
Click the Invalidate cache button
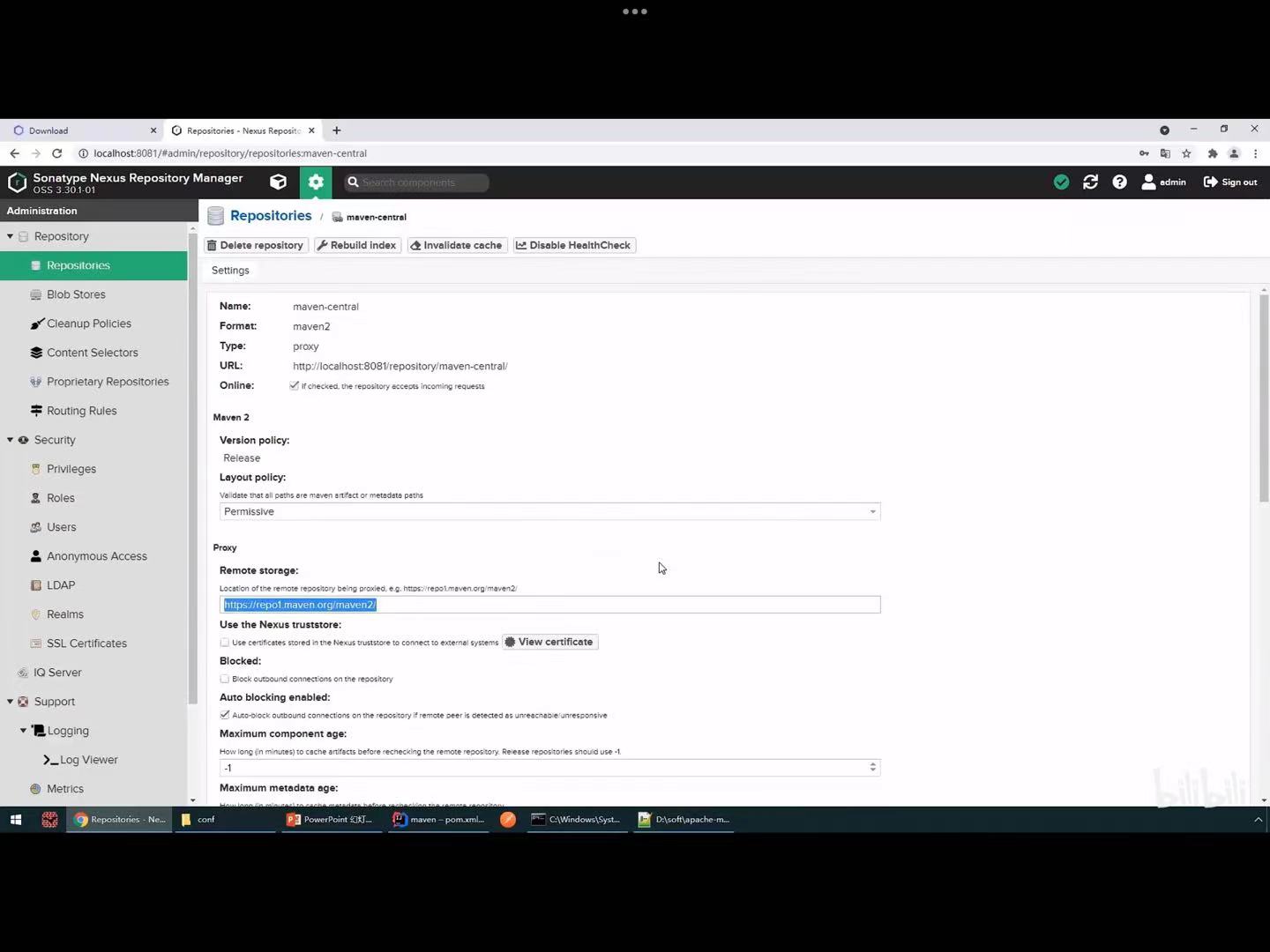tap(456, 245)
